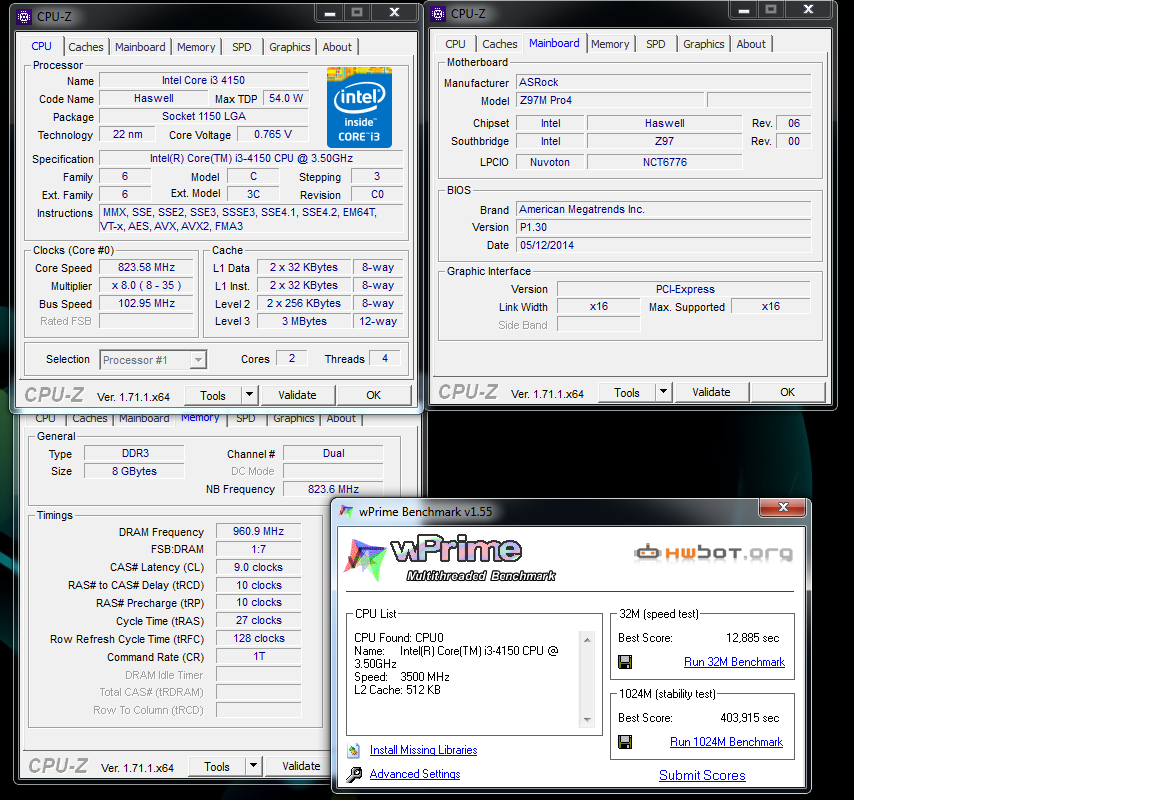Click the Bus Speed 102.95 MHz value

click(x=146, y=303)
